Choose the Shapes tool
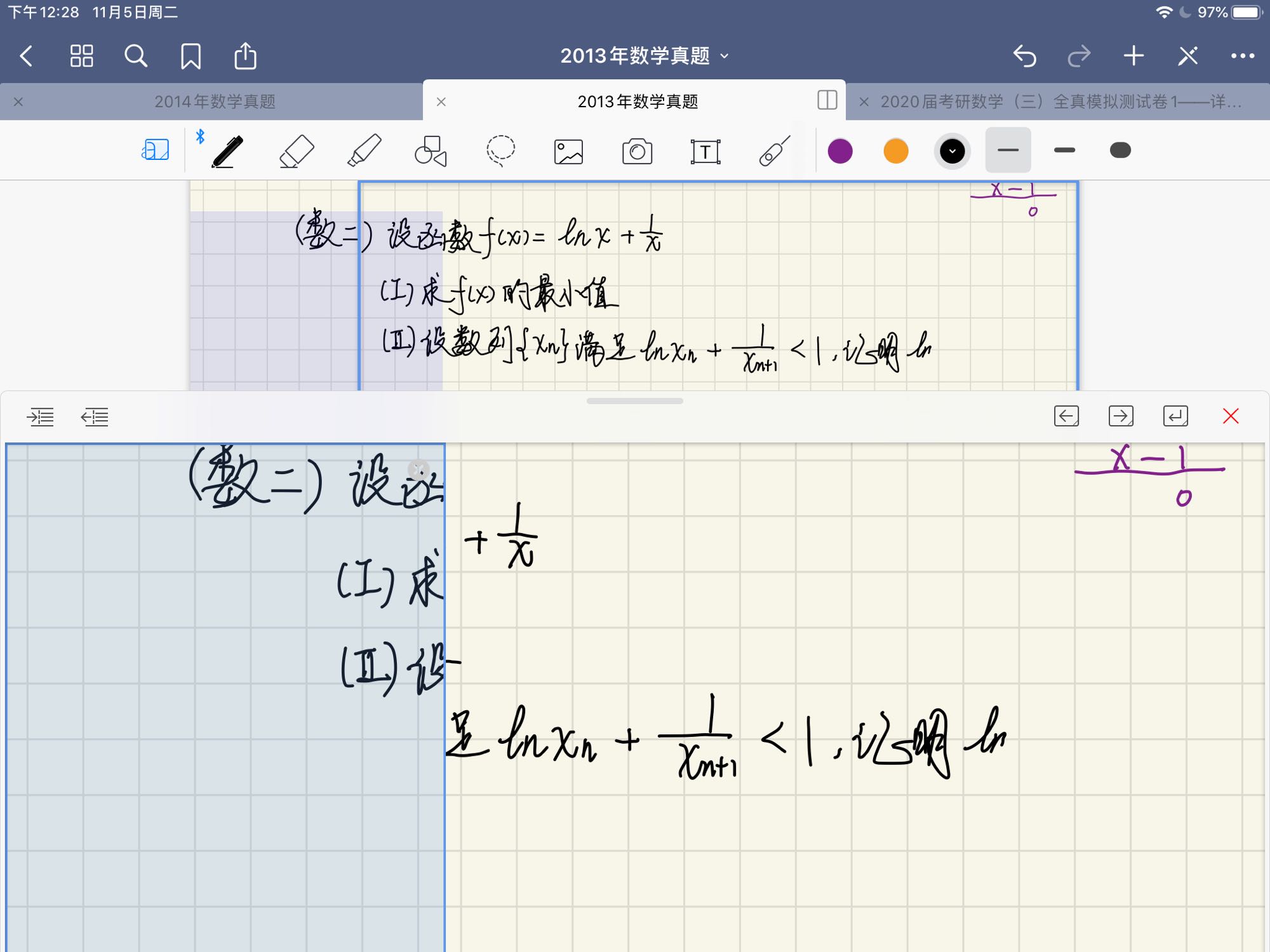The width and height of the screenshot is (1270, 952). pyautogui.click(x=431, y=151)
